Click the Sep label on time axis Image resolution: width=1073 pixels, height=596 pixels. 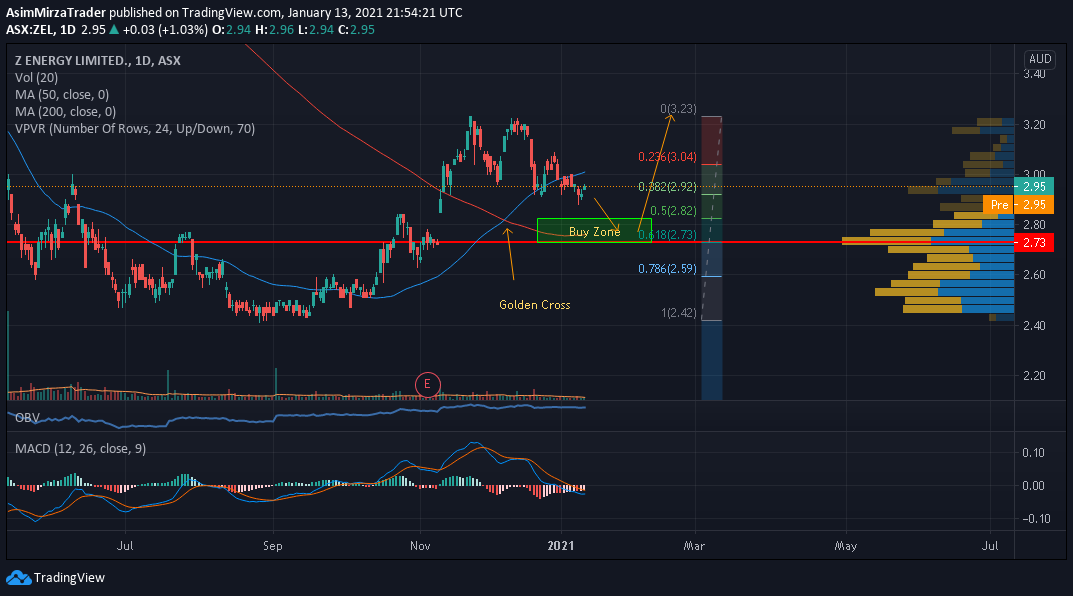coord(272,545)
